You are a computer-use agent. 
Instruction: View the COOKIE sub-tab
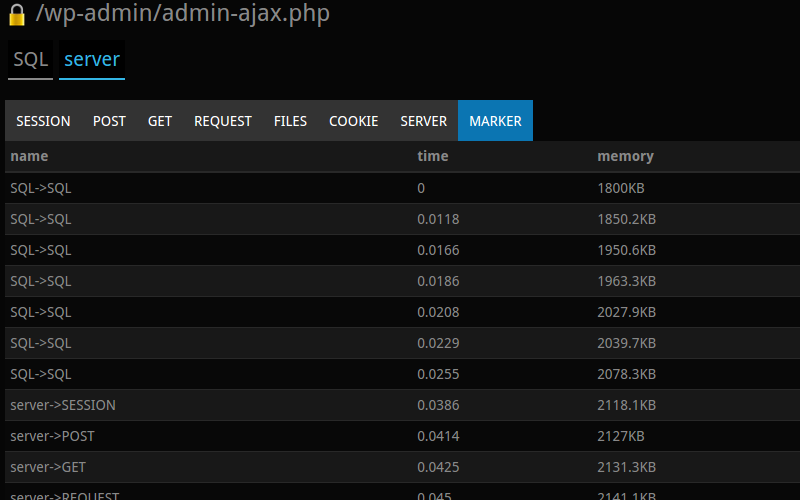(x=354, y=121)
